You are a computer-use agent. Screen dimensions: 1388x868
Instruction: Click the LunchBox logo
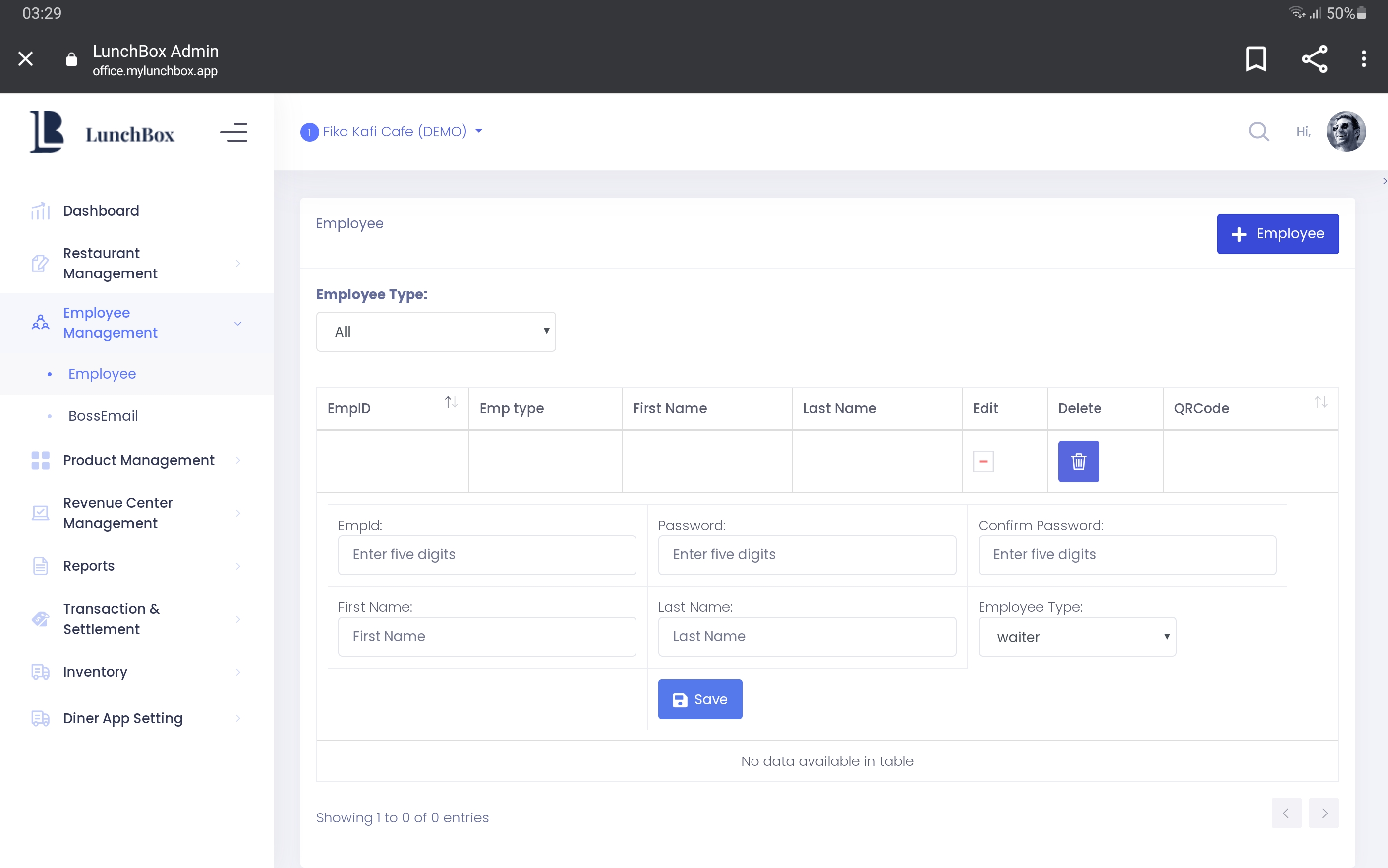click(102, 133)
